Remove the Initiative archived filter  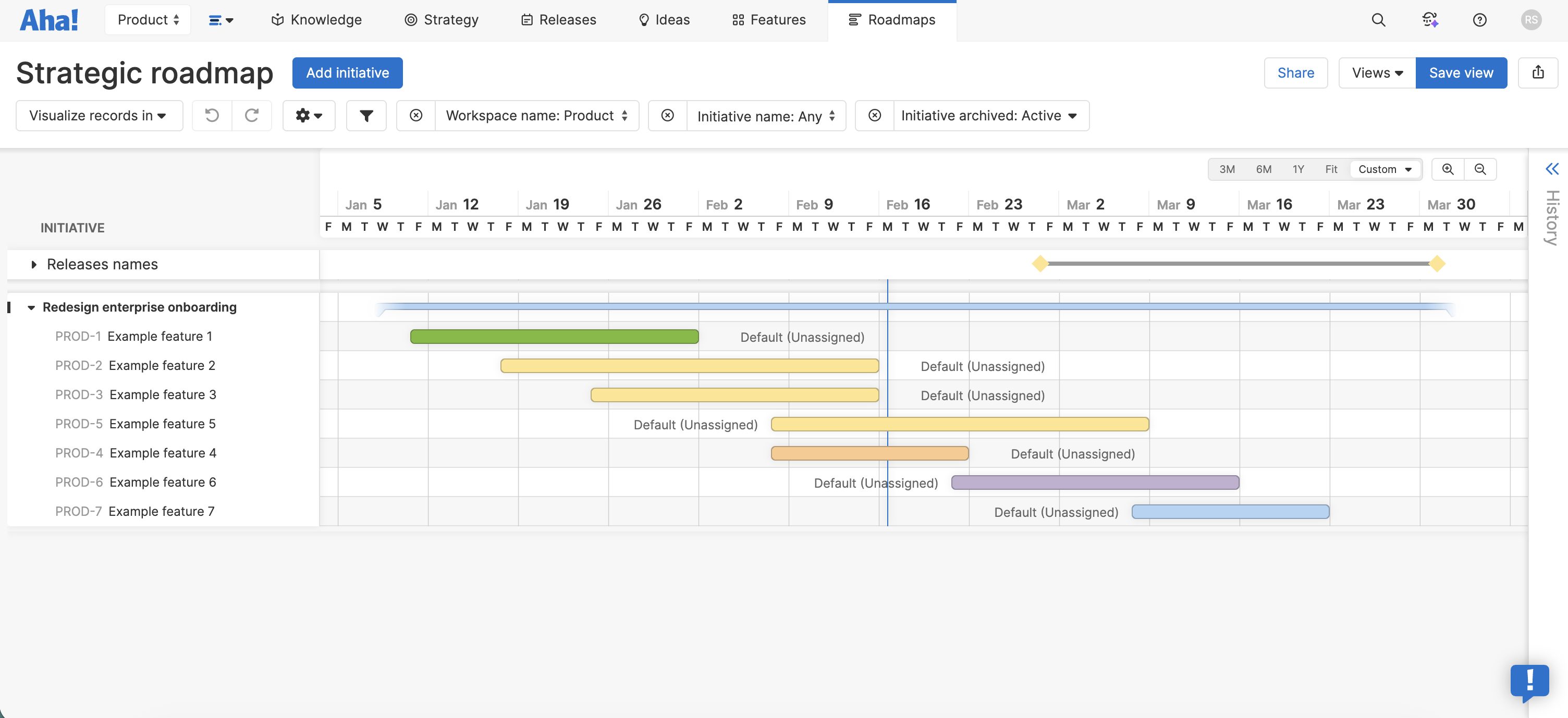point(874,116)
